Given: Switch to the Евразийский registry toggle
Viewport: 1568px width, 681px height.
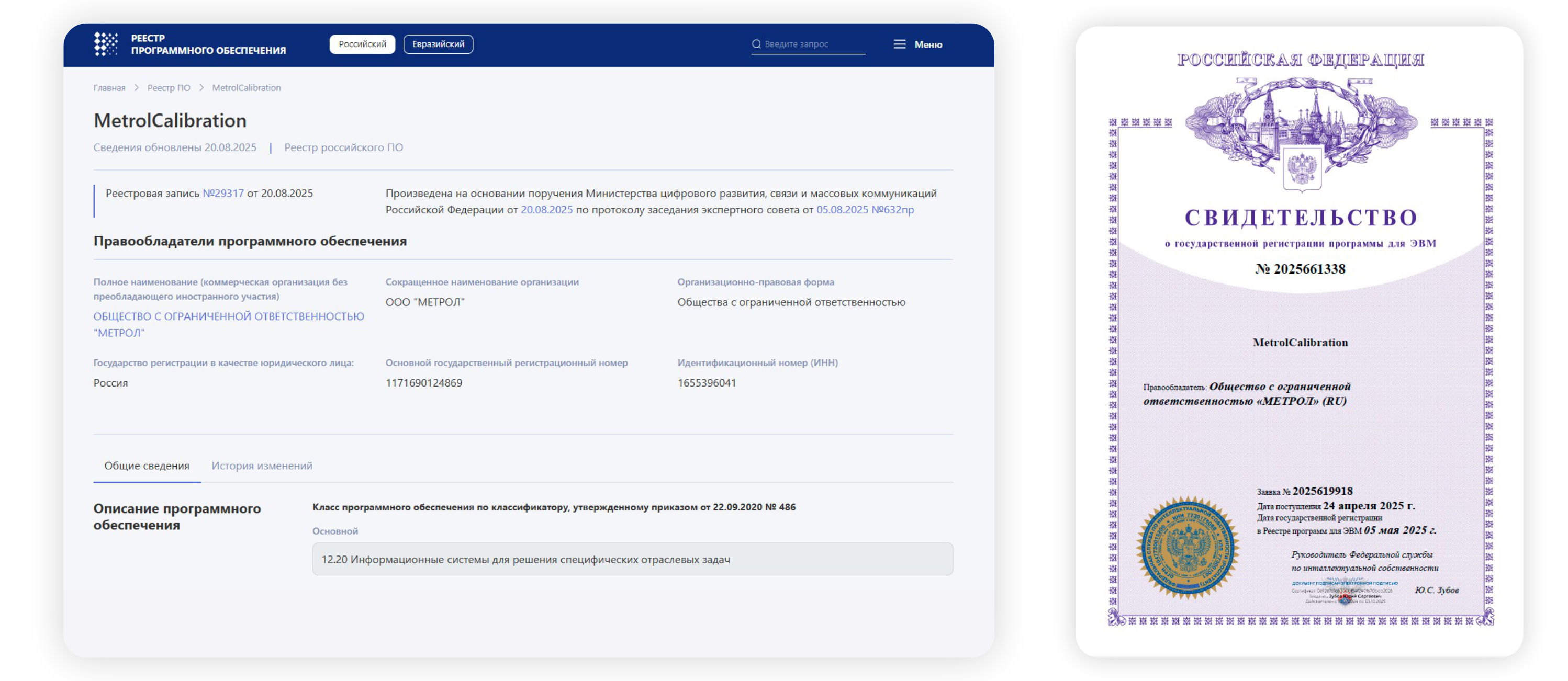Looking at the screenshot, I should tap(438, 44).
